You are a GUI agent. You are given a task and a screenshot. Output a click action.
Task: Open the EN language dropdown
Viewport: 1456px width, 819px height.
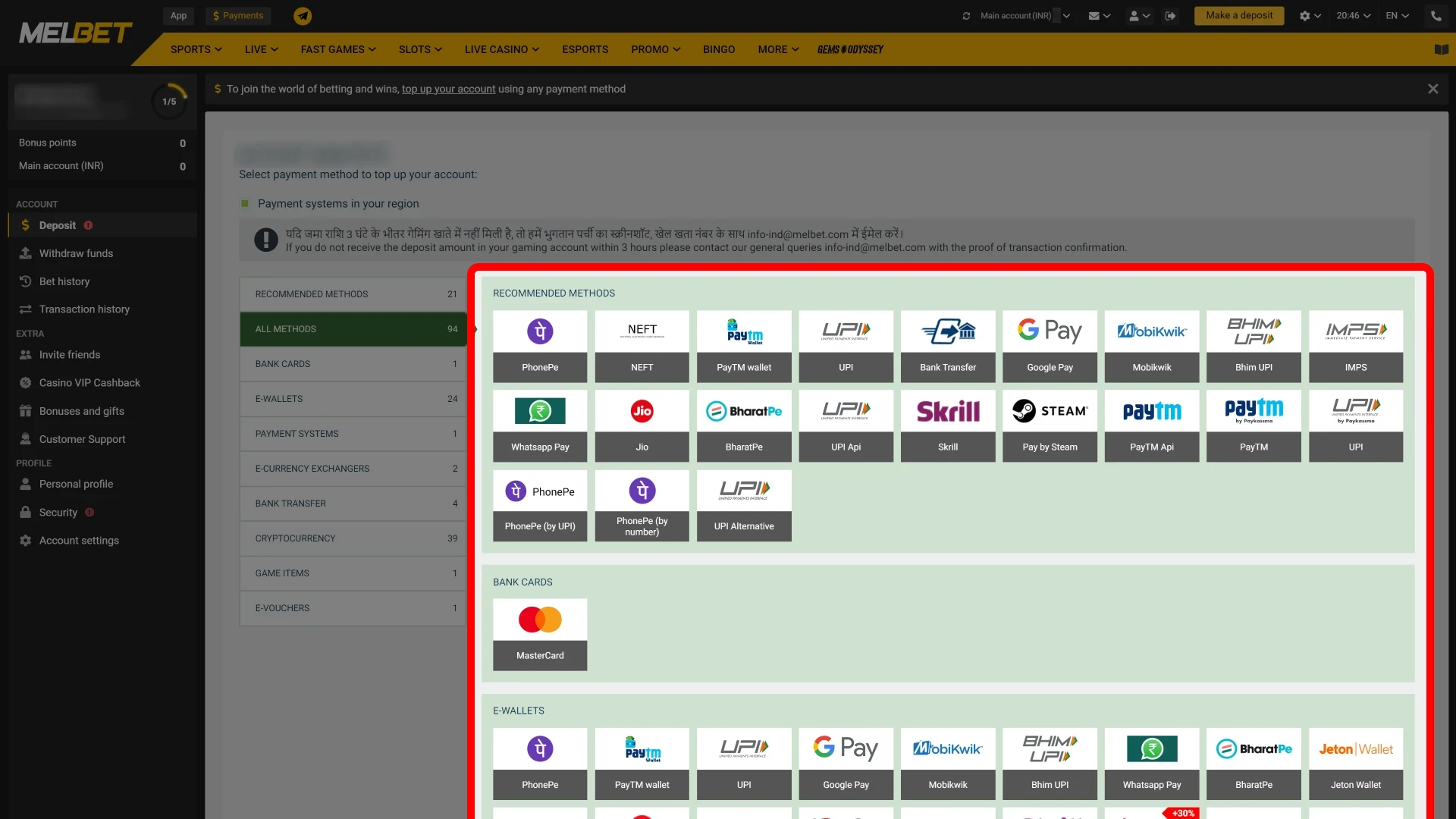click(x=1398, y=15)
